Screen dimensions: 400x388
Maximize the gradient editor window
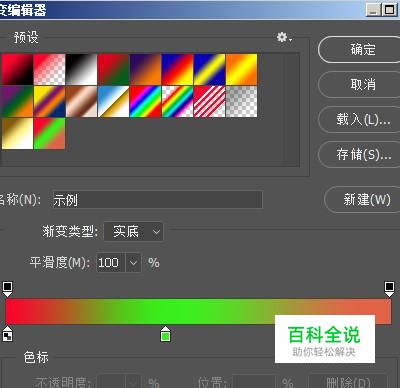click(389, 10)
